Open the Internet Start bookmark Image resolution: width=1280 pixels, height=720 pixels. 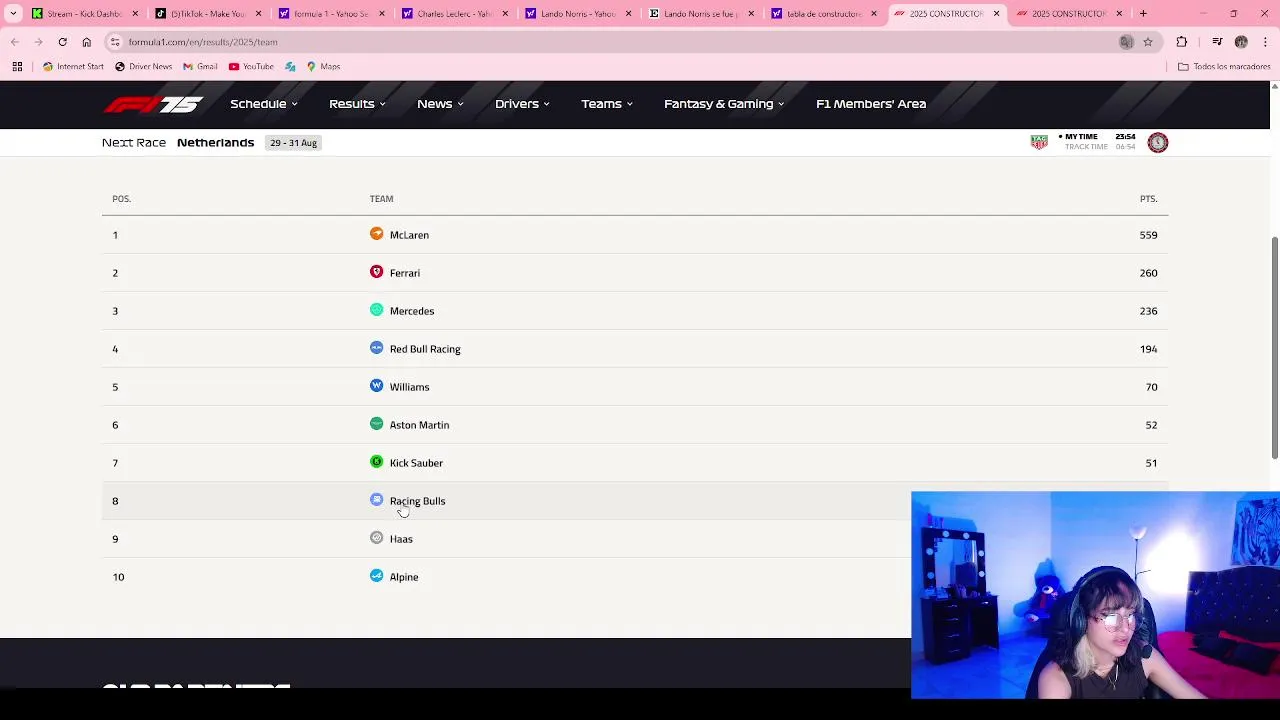pyautogui.click(x=73, y=66)
